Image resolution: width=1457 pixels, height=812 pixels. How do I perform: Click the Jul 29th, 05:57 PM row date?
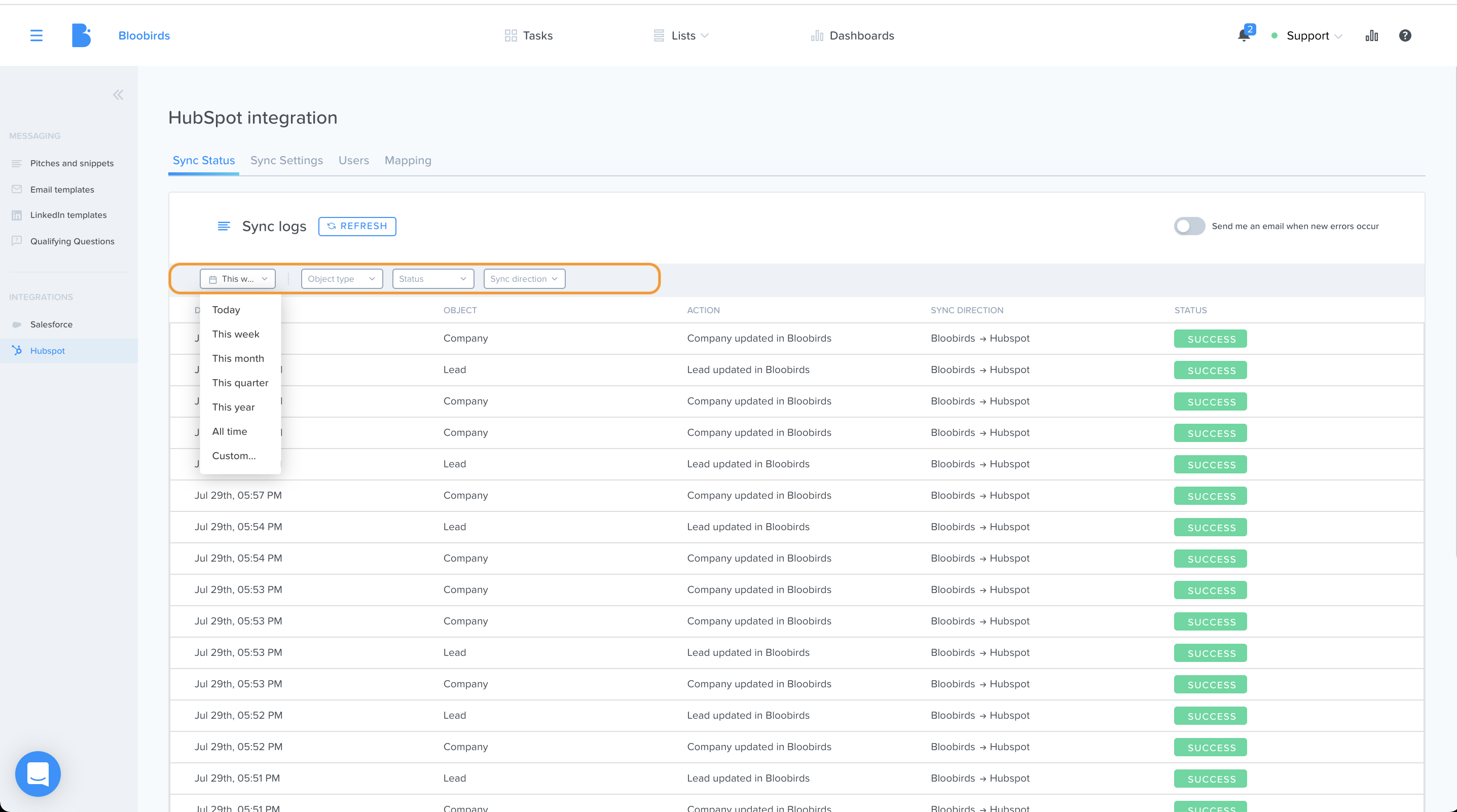238,495
